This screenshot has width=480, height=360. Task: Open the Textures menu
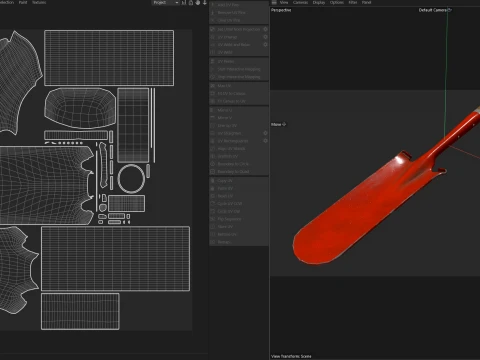click(x=39, y=2)
